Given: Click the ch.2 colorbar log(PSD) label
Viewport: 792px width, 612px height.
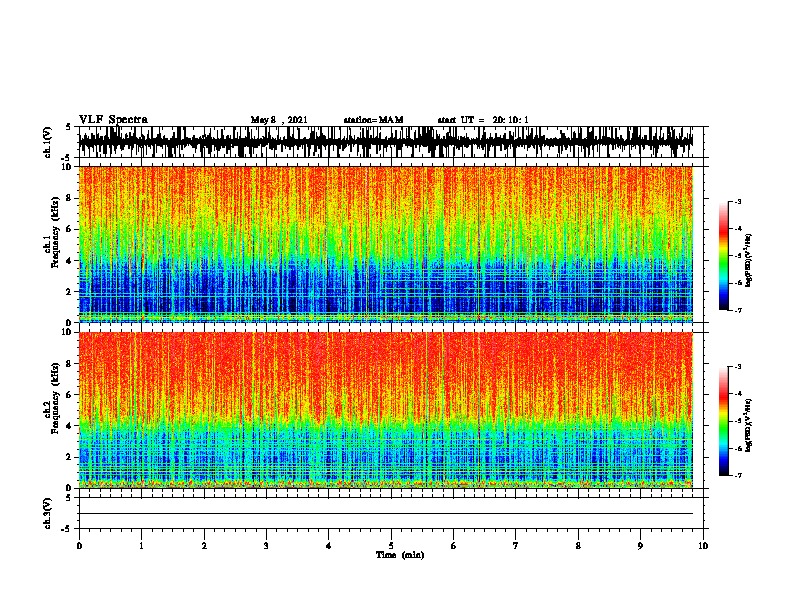Looking at the screenshot, I should point(748,425).
